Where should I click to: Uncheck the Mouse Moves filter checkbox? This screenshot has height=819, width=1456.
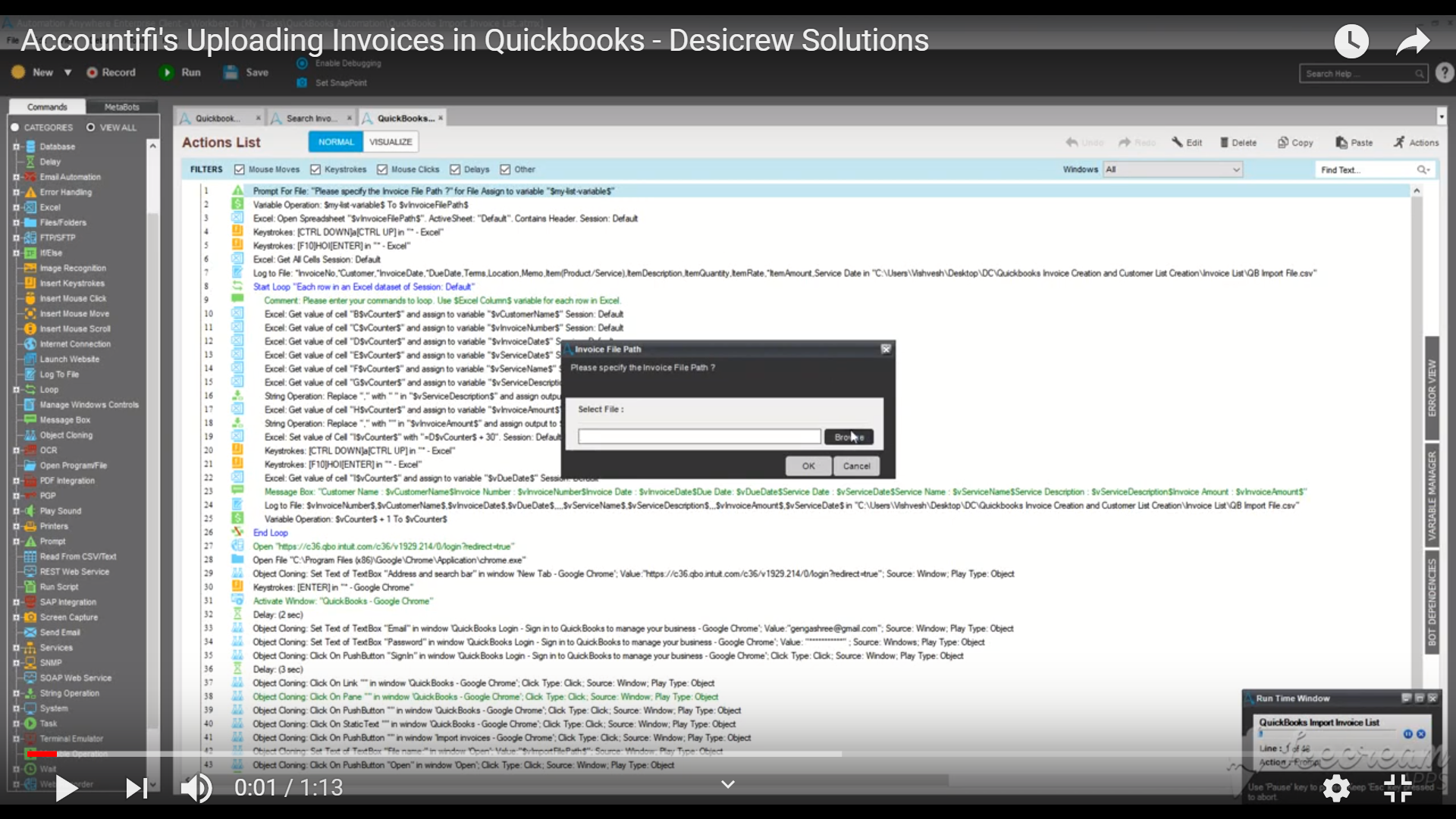[240, 170]
